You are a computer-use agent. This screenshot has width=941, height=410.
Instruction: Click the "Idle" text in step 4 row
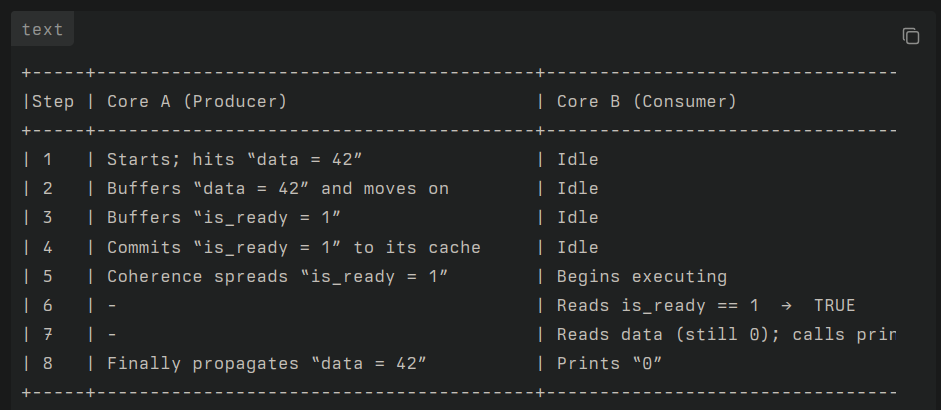coord(577,247)
